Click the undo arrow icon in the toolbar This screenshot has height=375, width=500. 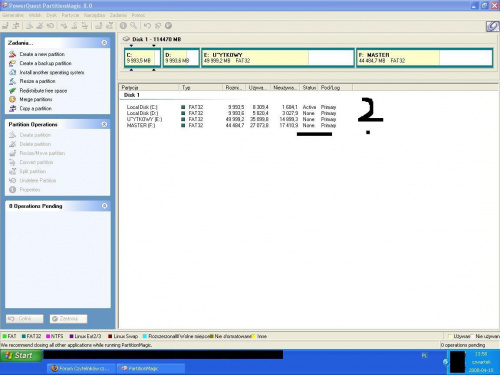(148, 26)
